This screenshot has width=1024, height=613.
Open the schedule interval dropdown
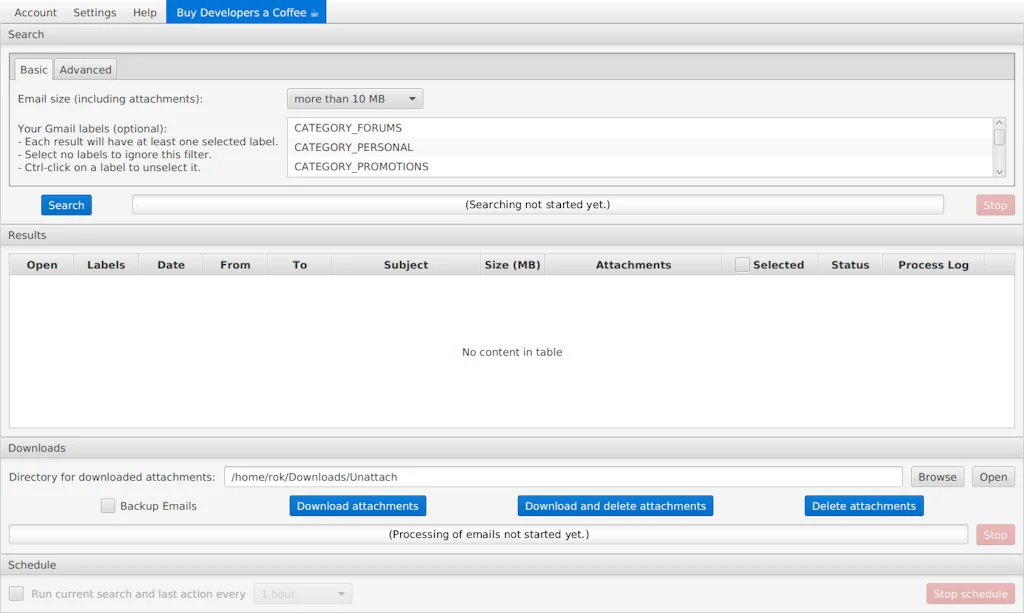pos(302,593)
